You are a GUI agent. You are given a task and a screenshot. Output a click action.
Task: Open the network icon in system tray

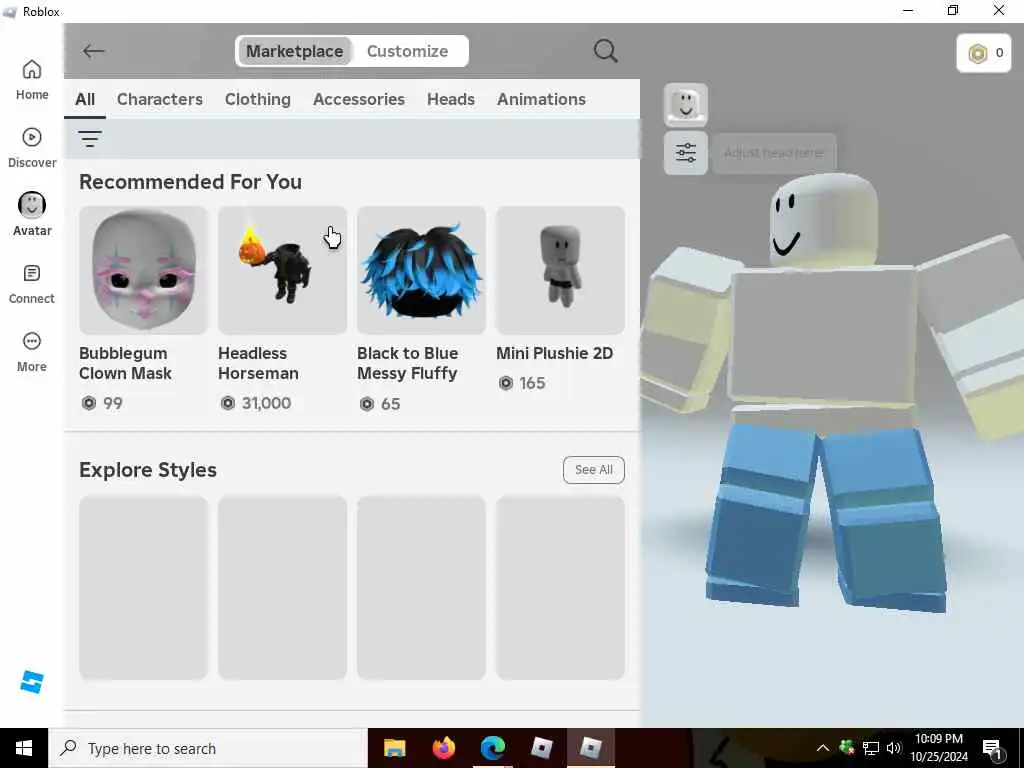click(x=871, y=748)
